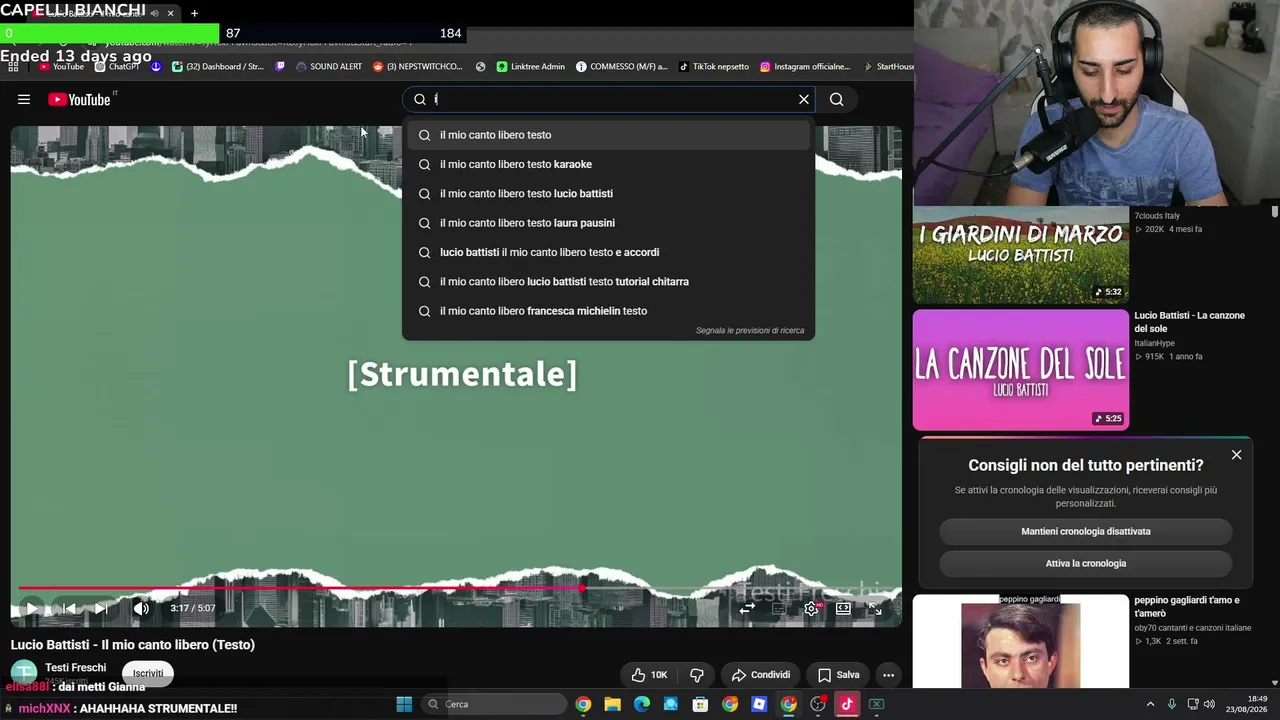The image size is (1280, 720).
Task: Open the Instagram officialne bookmark
Action: pyautogui.click(x=805, y=67)
